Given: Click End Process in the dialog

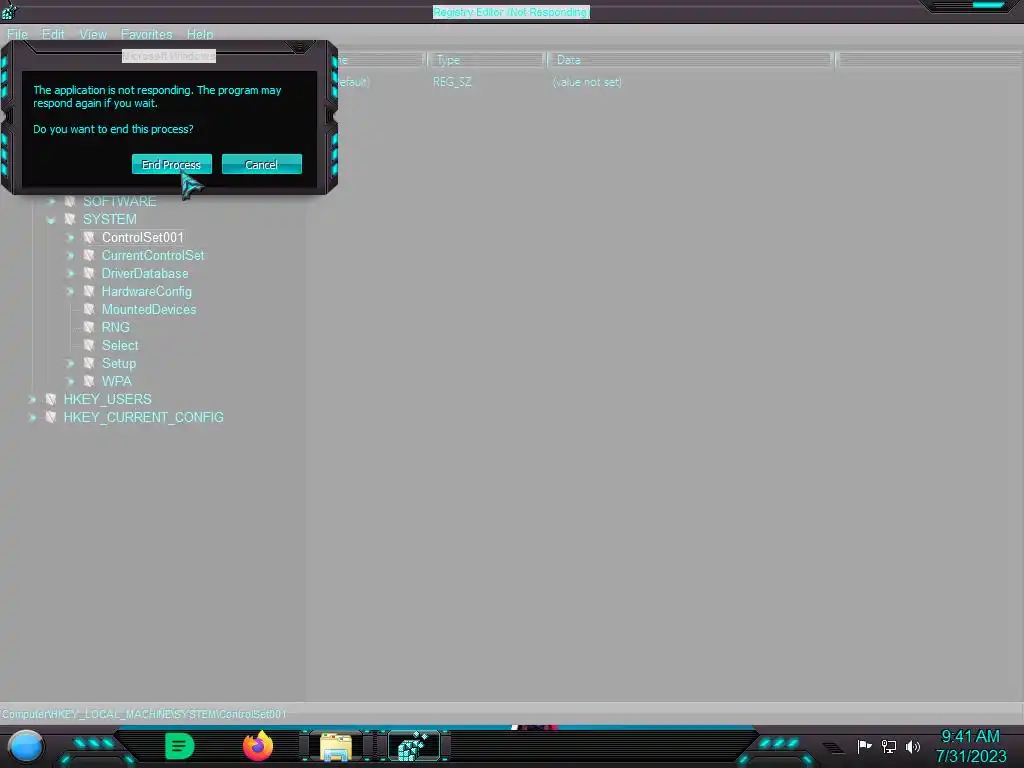Looking at the screenshot, I should click(172, 165).
